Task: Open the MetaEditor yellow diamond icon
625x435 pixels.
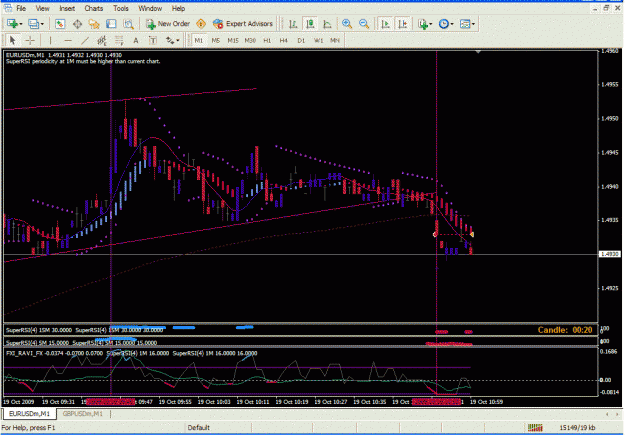Action: tap(201, 24)
